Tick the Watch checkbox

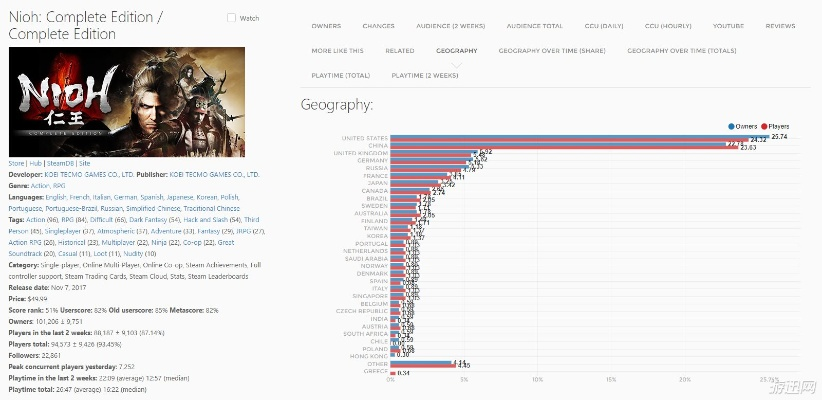pyautogui.click(x=232, y=18)
